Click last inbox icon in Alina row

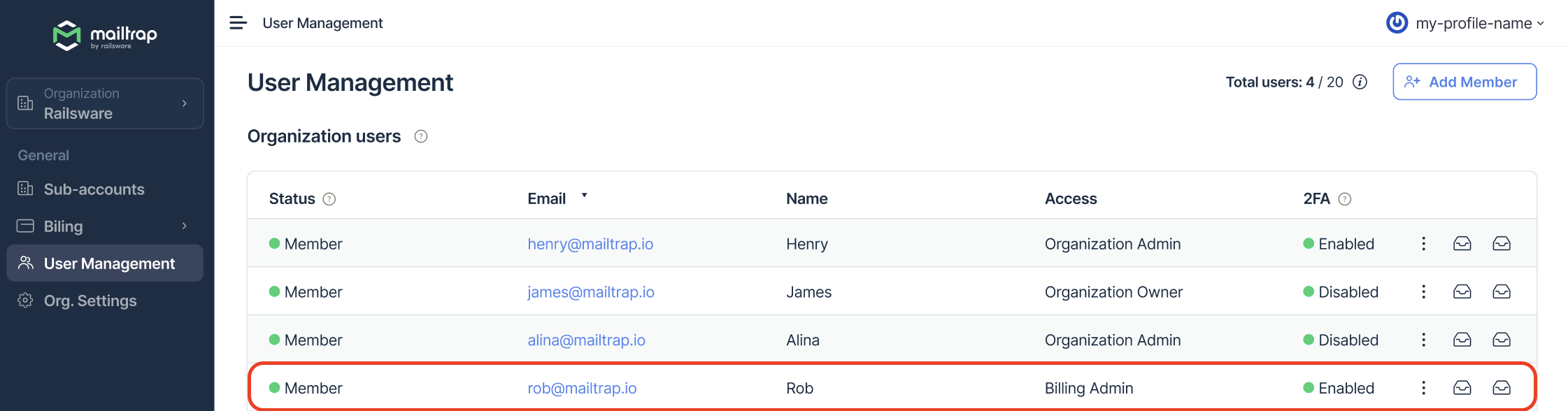pos(1502,340)
